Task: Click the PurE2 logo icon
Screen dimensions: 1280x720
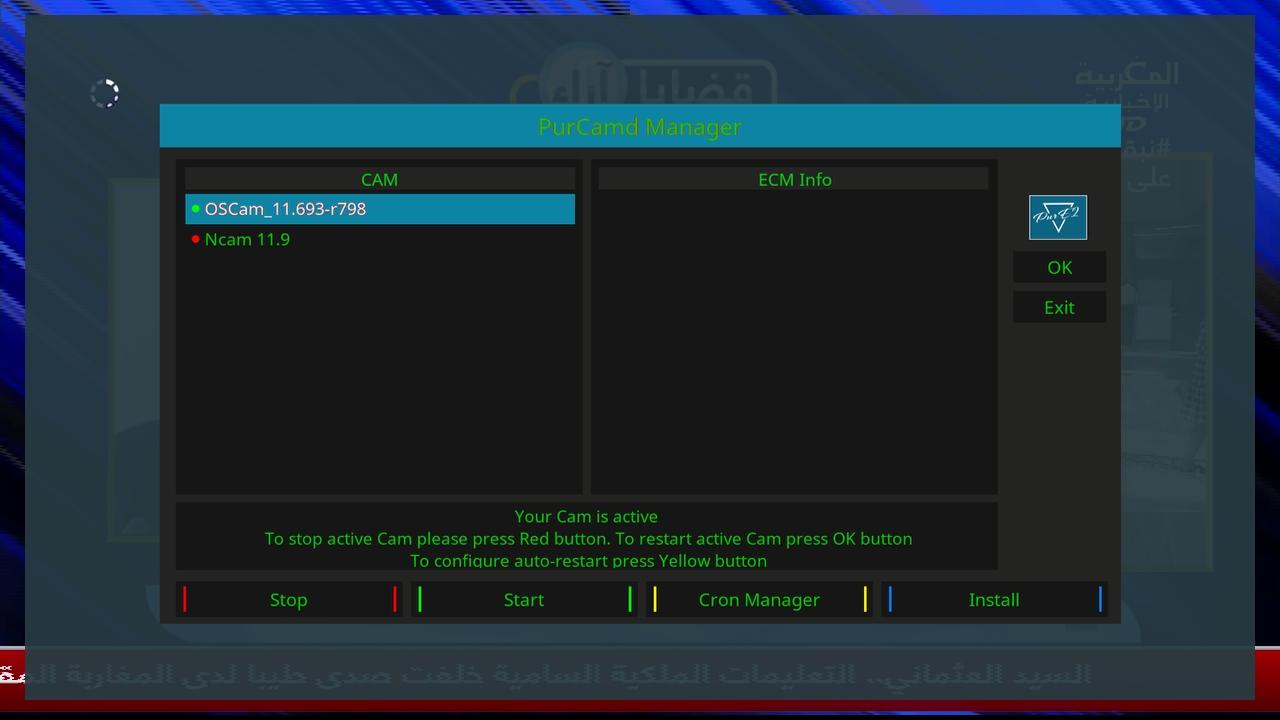Action: (x=1058, y=217)
